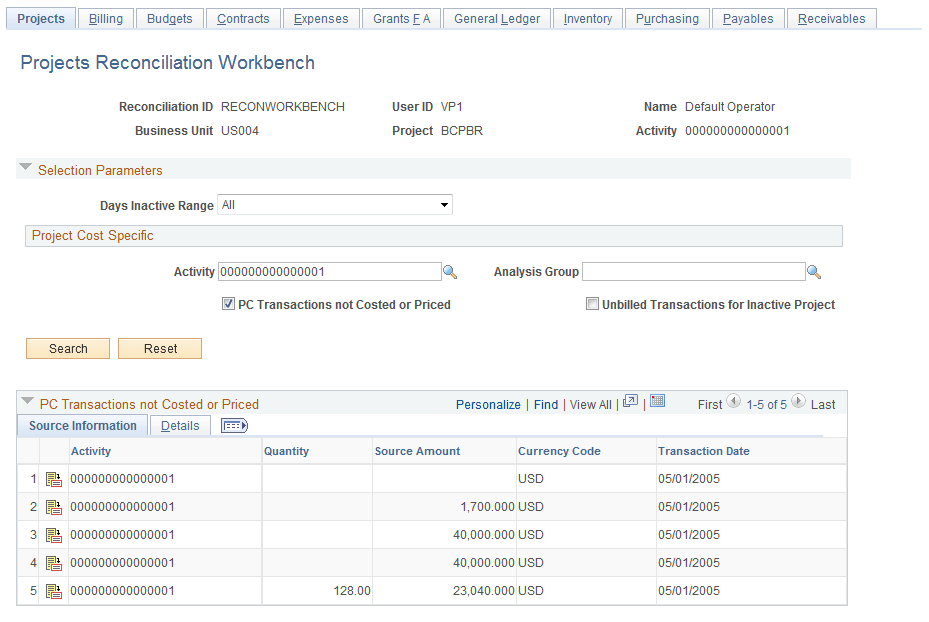Open the Analysis Group lookup magnifier
This screenshot has height=622, width=929.
[815, 271]
